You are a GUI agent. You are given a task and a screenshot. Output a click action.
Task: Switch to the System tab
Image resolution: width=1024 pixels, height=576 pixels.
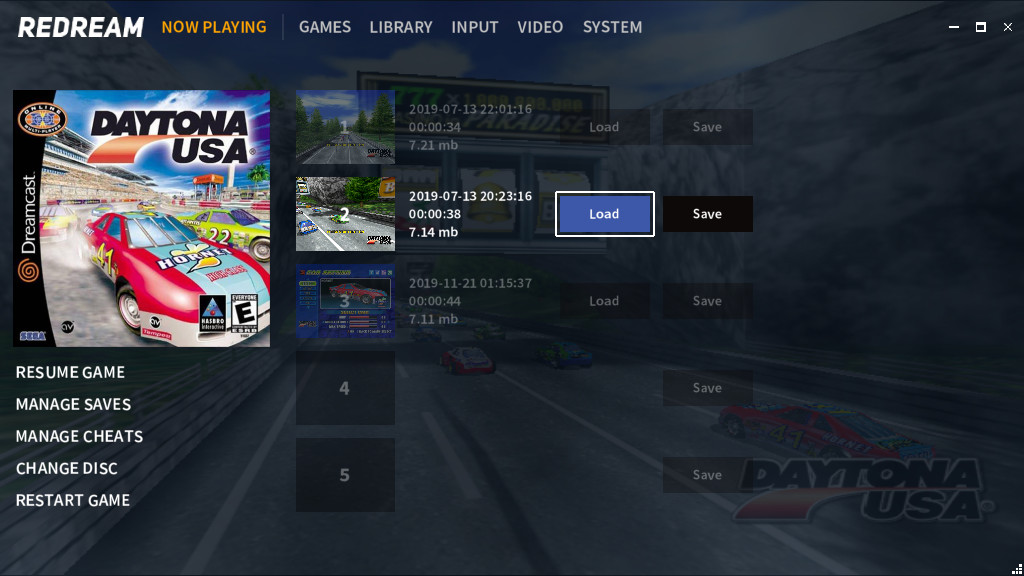click(x=613, y=27)
